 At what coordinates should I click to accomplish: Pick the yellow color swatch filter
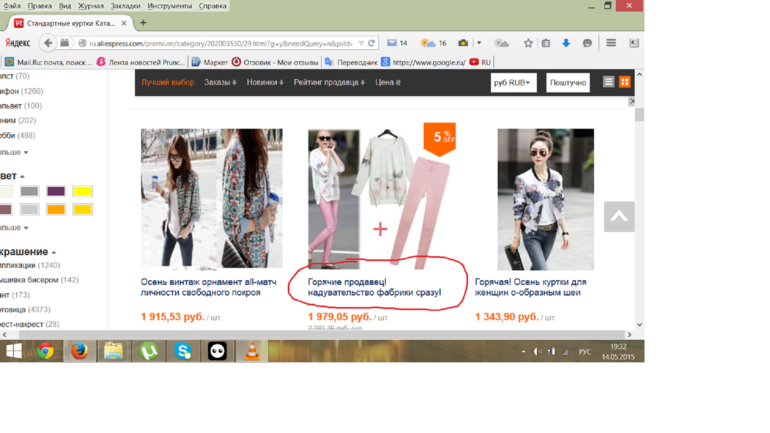tap(82, 191)
